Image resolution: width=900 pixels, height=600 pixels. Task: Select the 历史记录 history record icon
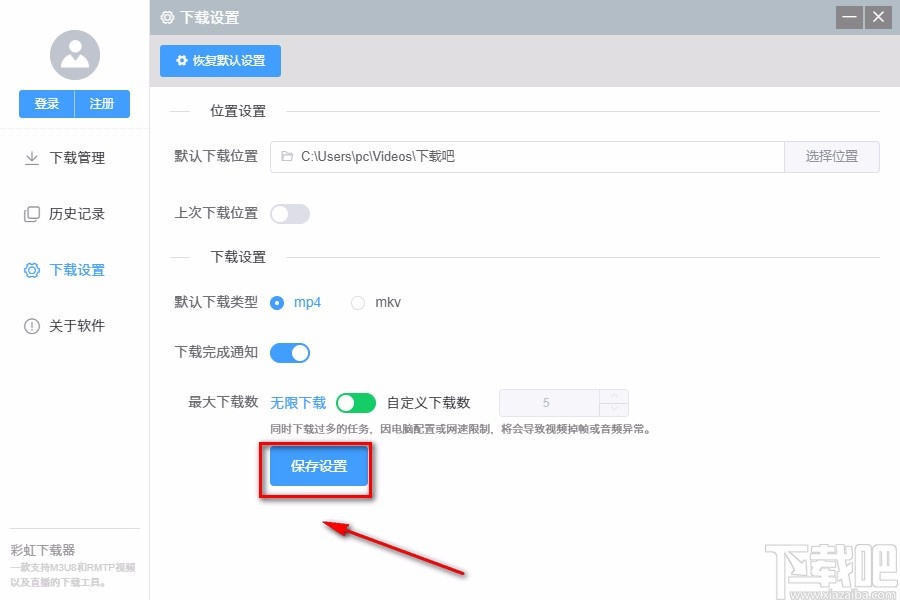(30, 213)
